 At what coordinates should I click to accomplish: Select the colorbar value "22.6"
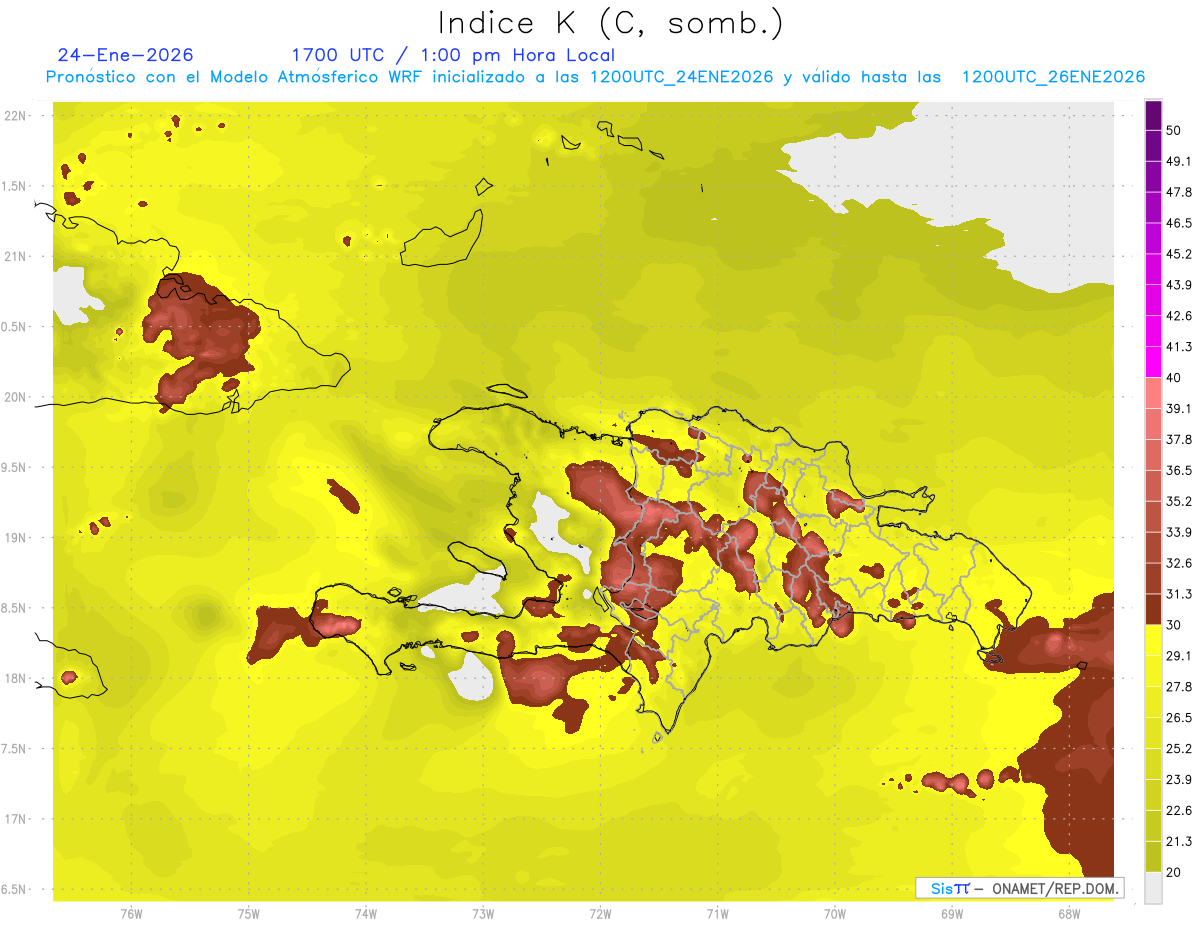coord(1179,811)
